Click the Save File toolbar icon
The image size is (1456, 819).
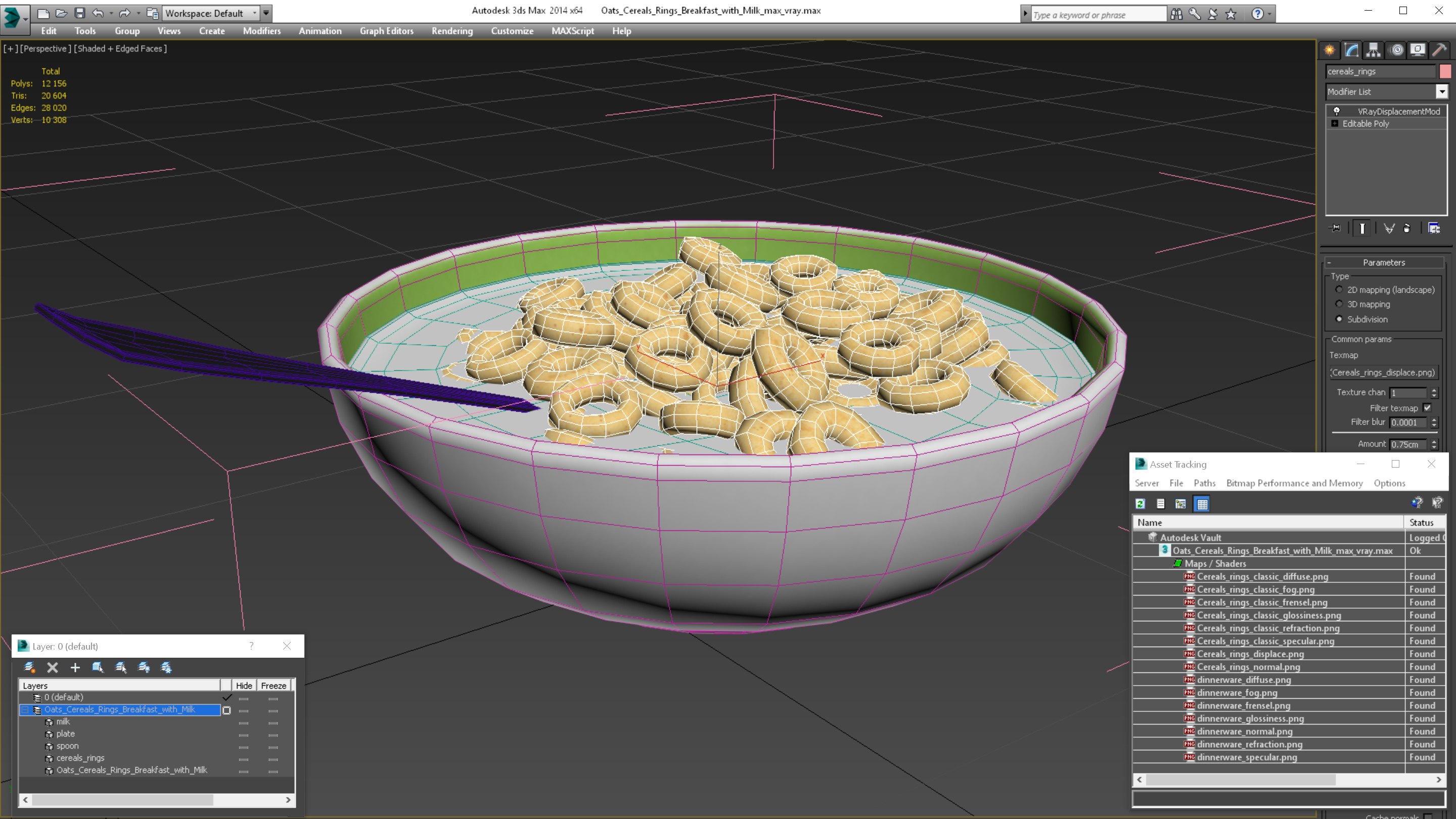80,13
